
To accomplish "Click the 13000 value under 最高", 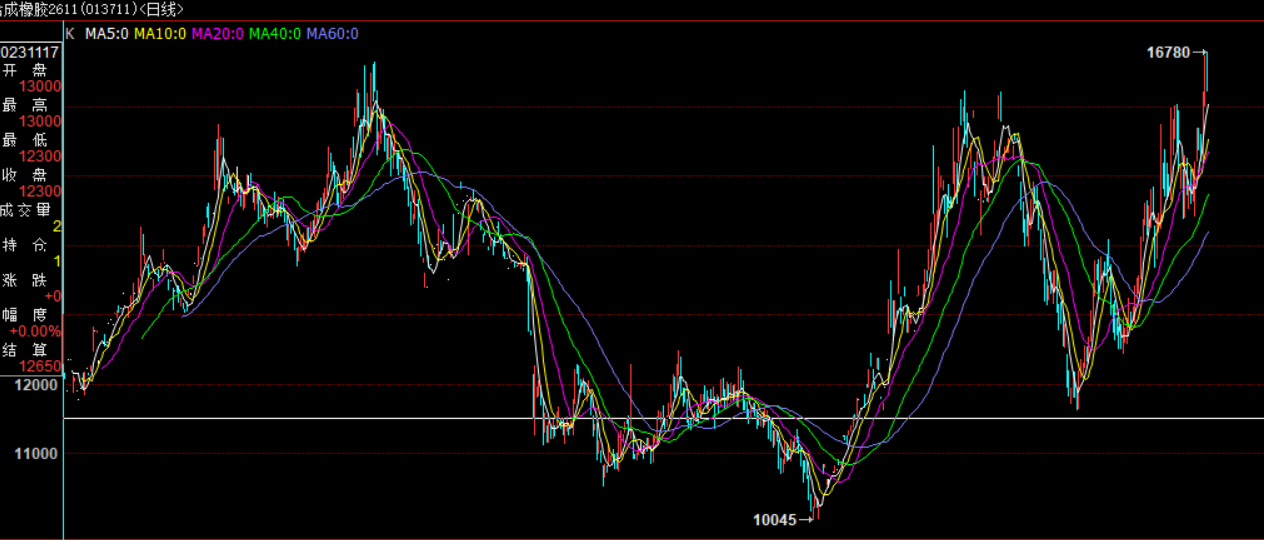I will coord(41,122).
